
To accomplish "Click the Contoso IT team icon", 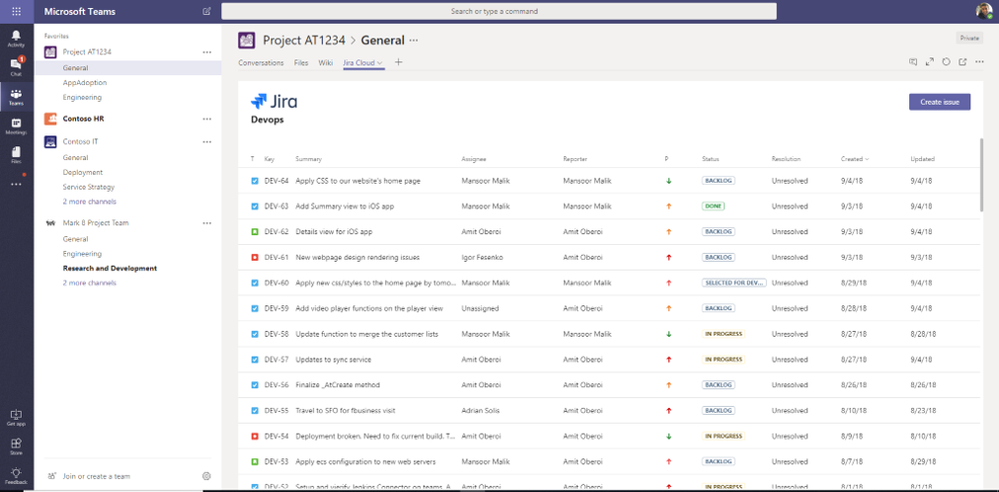I will tap(50, 141).
